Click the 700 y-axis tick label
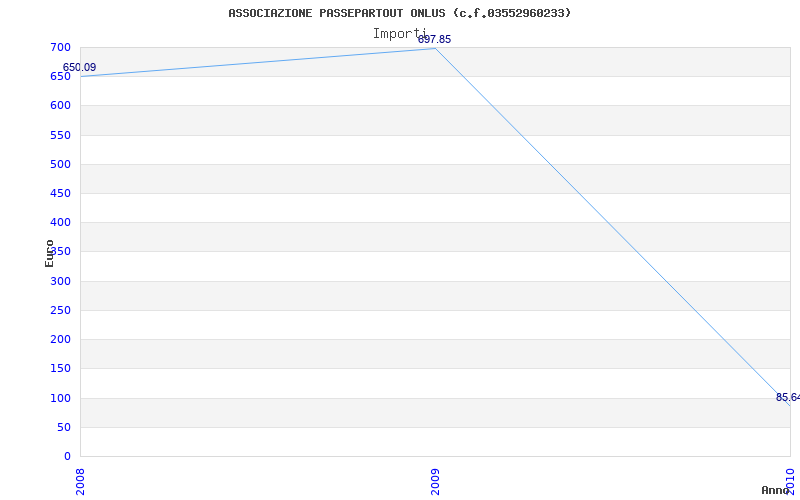 pos(60,47)
